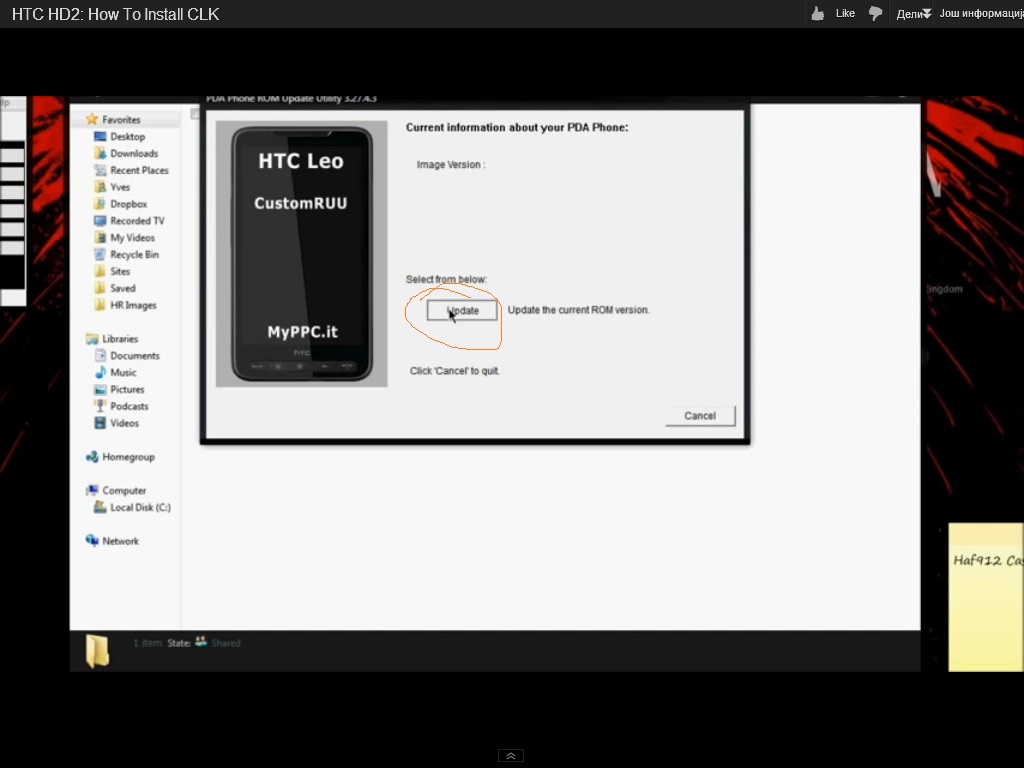1024x768 pixels.
Task: Open the HR Images folder icon
Action: tap(100, 305)
